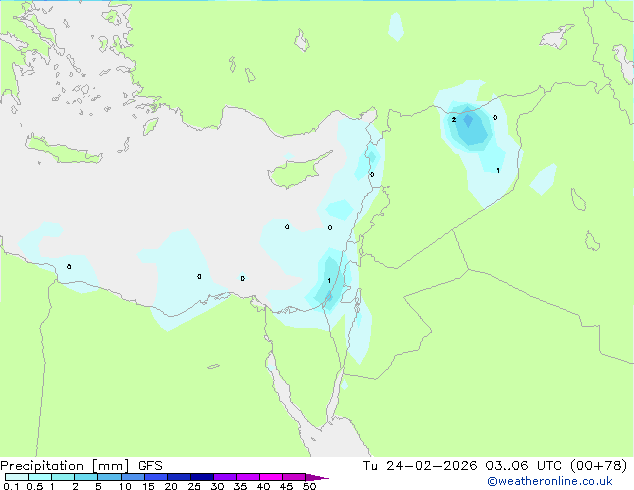This screenshot has height=490, width=634.
Task: Click the '03..06 UTC' time range text
Action: pos(523,466)
